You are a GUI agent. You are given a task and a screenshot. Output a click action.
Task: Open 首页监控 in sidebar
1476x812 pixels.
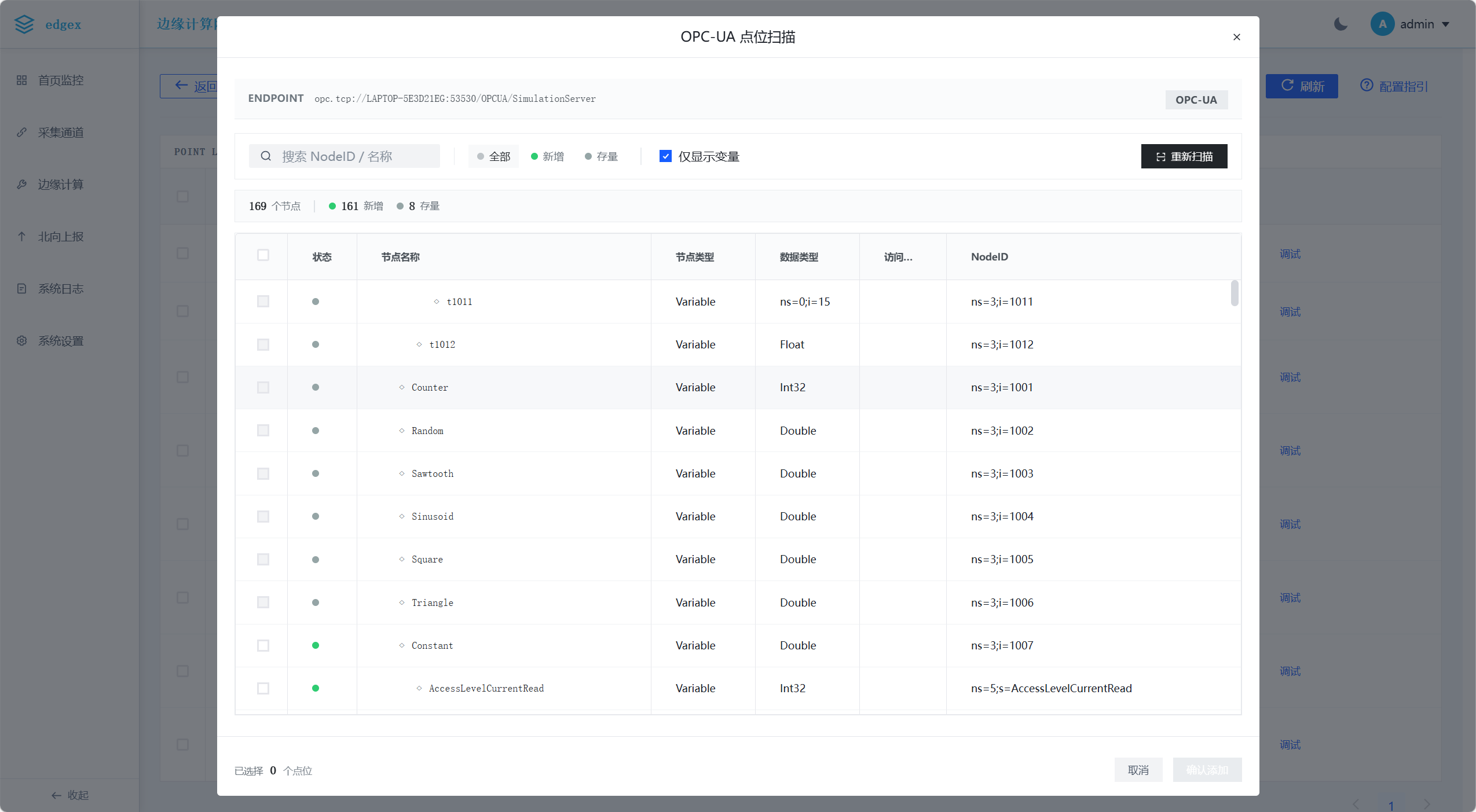(x=61, y=80)
